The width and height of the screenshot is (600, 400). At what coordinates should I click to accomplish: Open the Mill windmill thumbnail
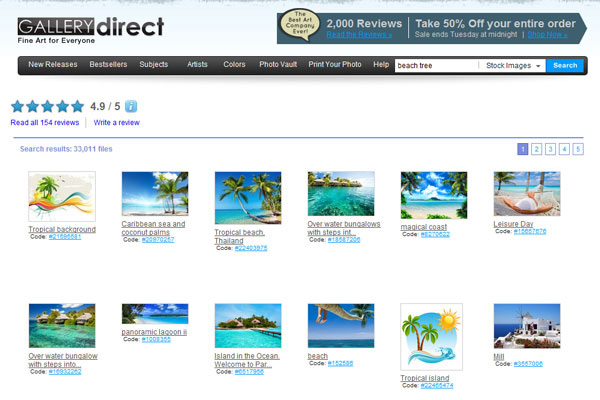[x=527, y=326]
